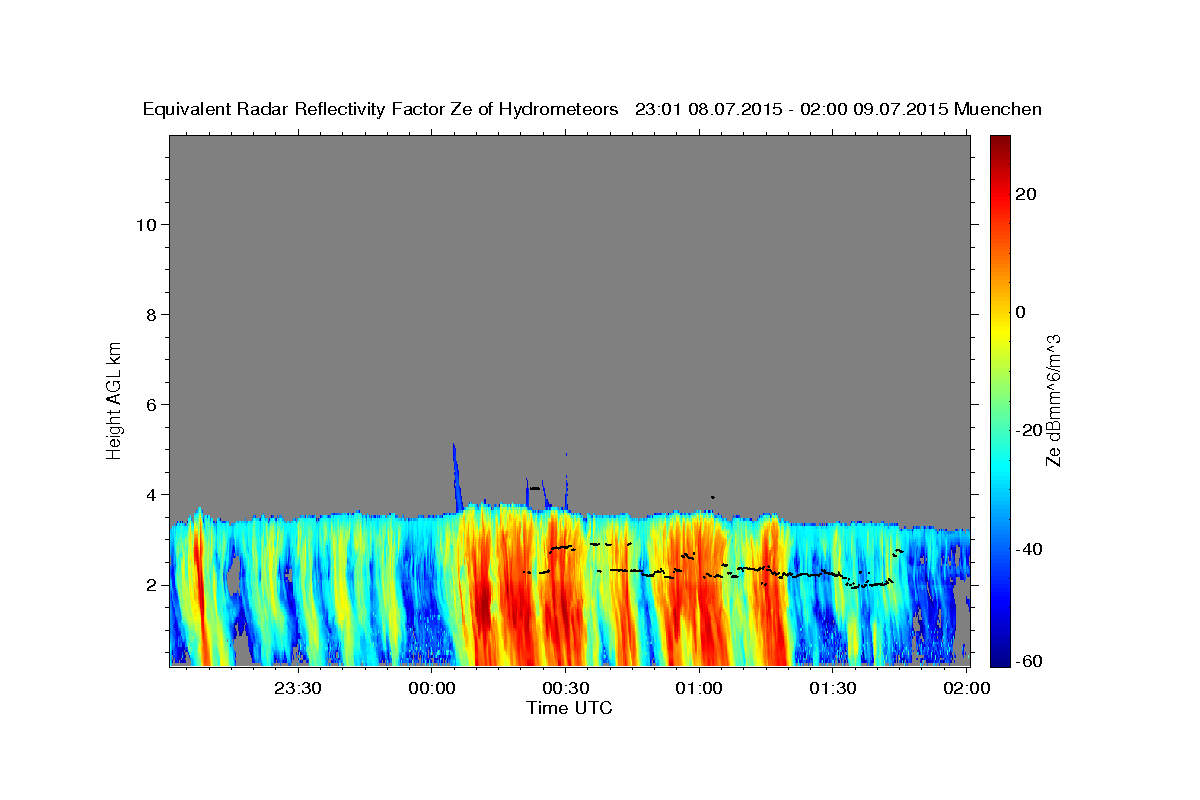Viewport: 1200px width, 800px height.
Task: Click the 'Height AGL km' axis label
Action: click(x=115, y=399)
